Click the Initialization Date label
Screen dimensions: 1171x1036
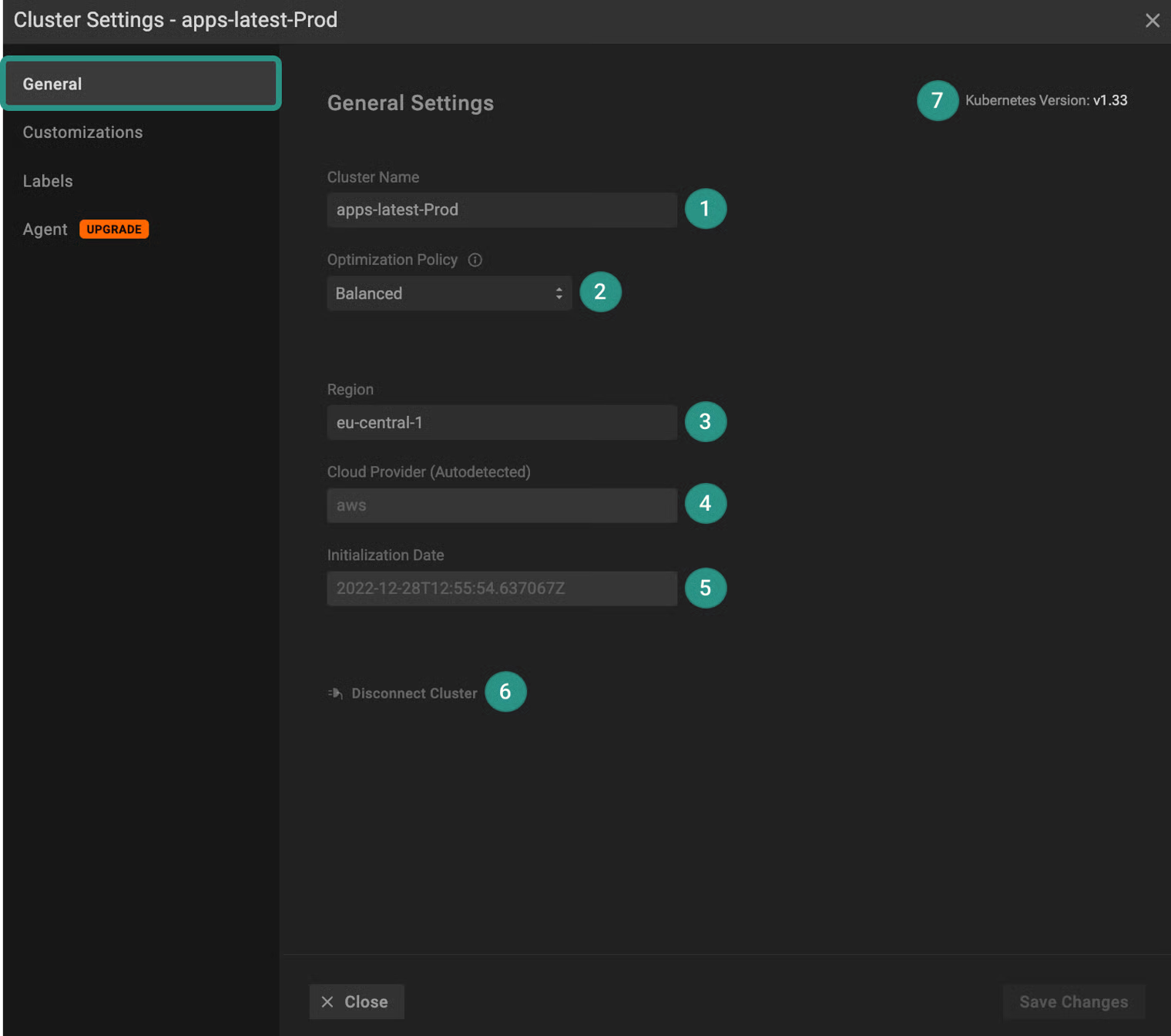pos(386,555)
